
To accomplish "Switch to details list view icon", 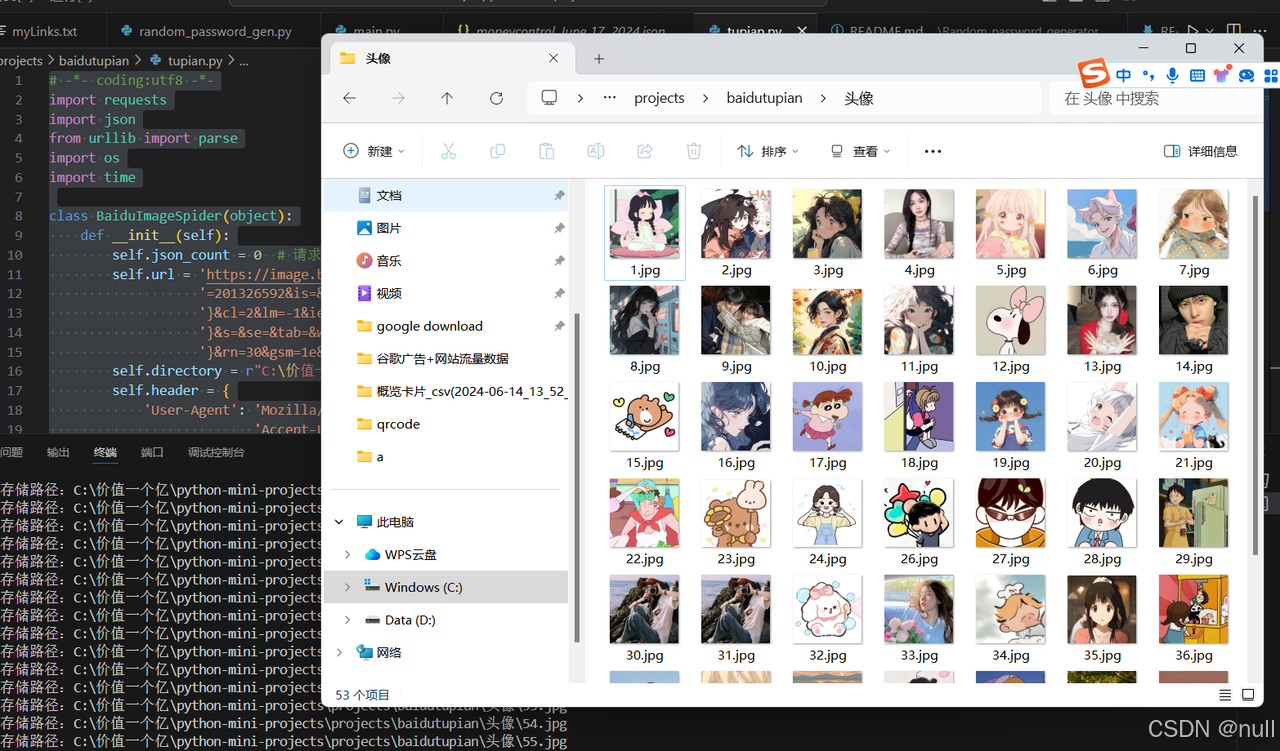I will (1225, 695).
